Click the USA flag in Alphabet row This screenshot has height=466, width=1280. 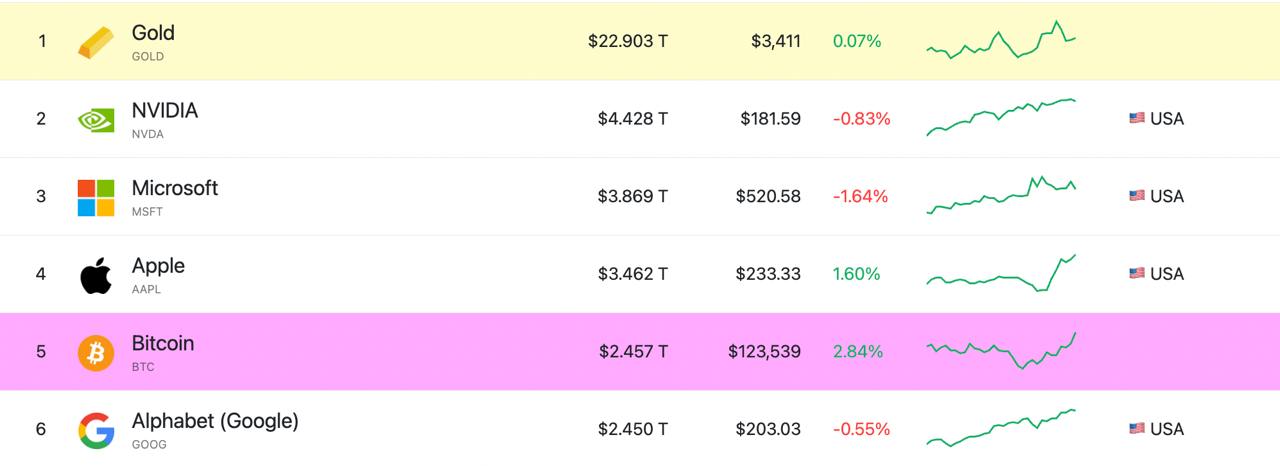tap(1137, 428)
